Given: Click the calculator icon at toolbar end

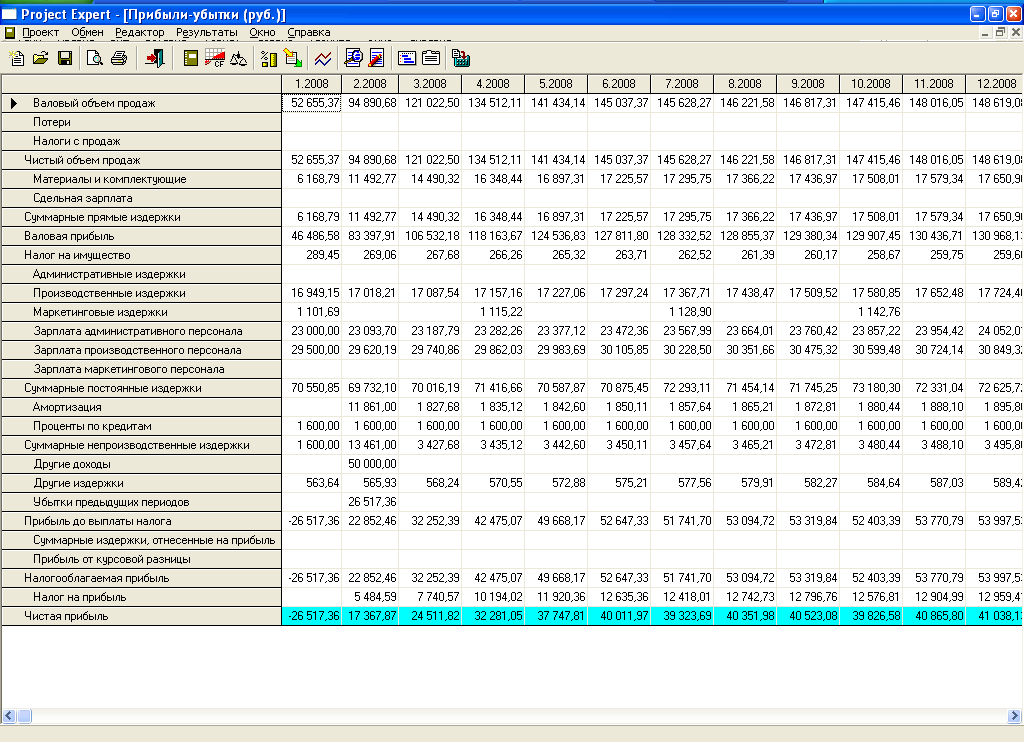Looking at the screenshot, I should (x=461, y=58).
